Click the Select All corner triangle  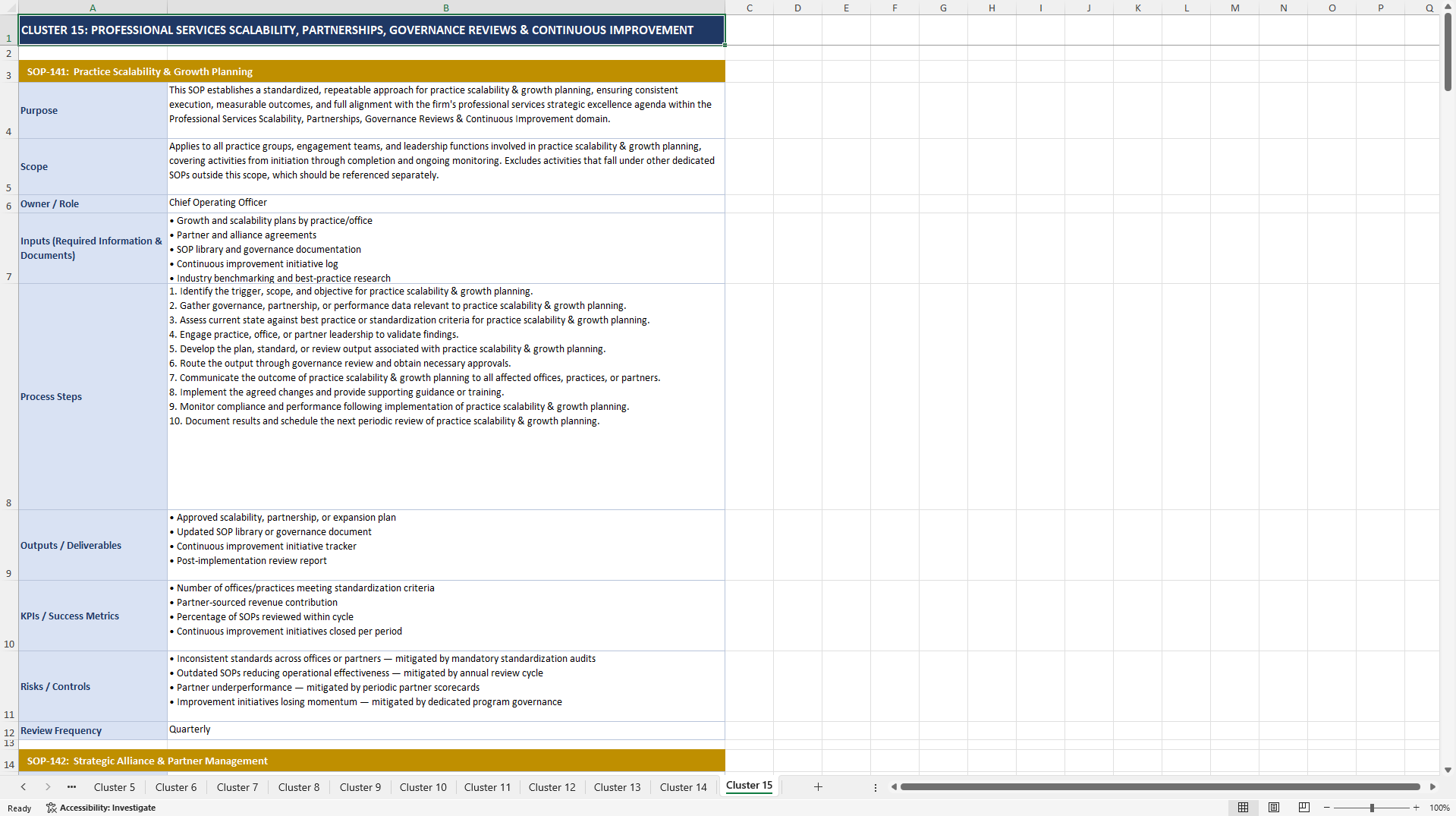click(x=9, y=8)
